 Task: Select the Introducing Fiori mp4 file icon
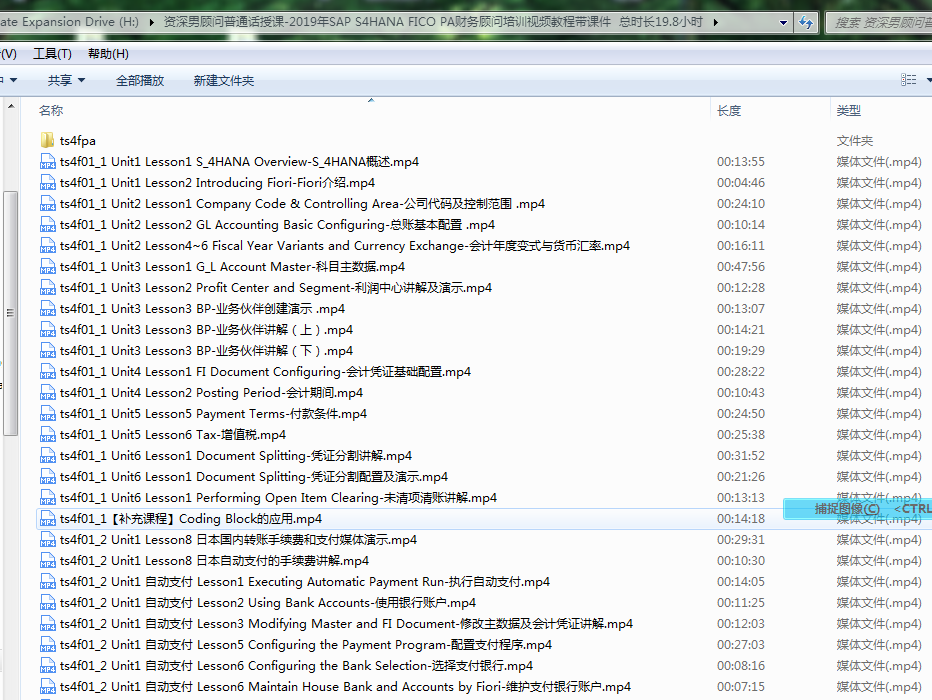[47, 183]
